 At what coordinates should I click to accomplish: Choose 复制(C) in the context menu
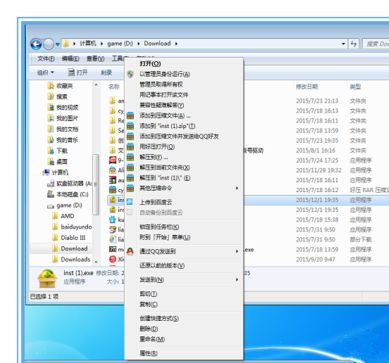coord(184,304)
